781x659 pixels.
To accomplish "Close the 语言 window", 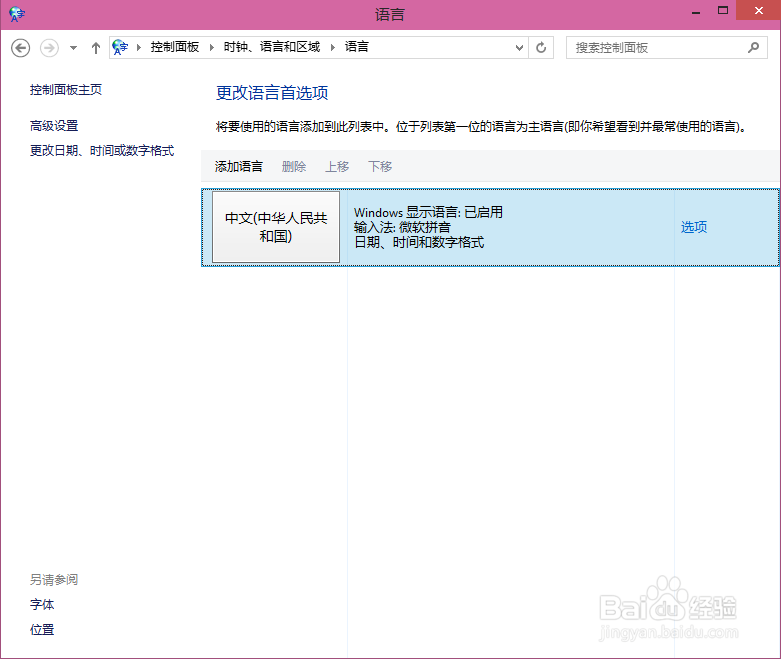I will click(758, 10).
